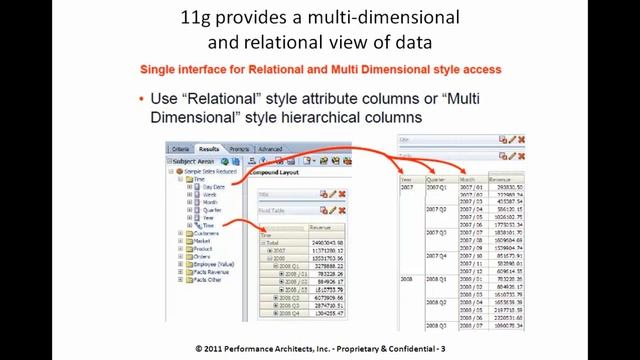The height and width of the screenshot is (360, 640).
Task: Remove the Title view above Pivot Table
Action: coord(342,194)
